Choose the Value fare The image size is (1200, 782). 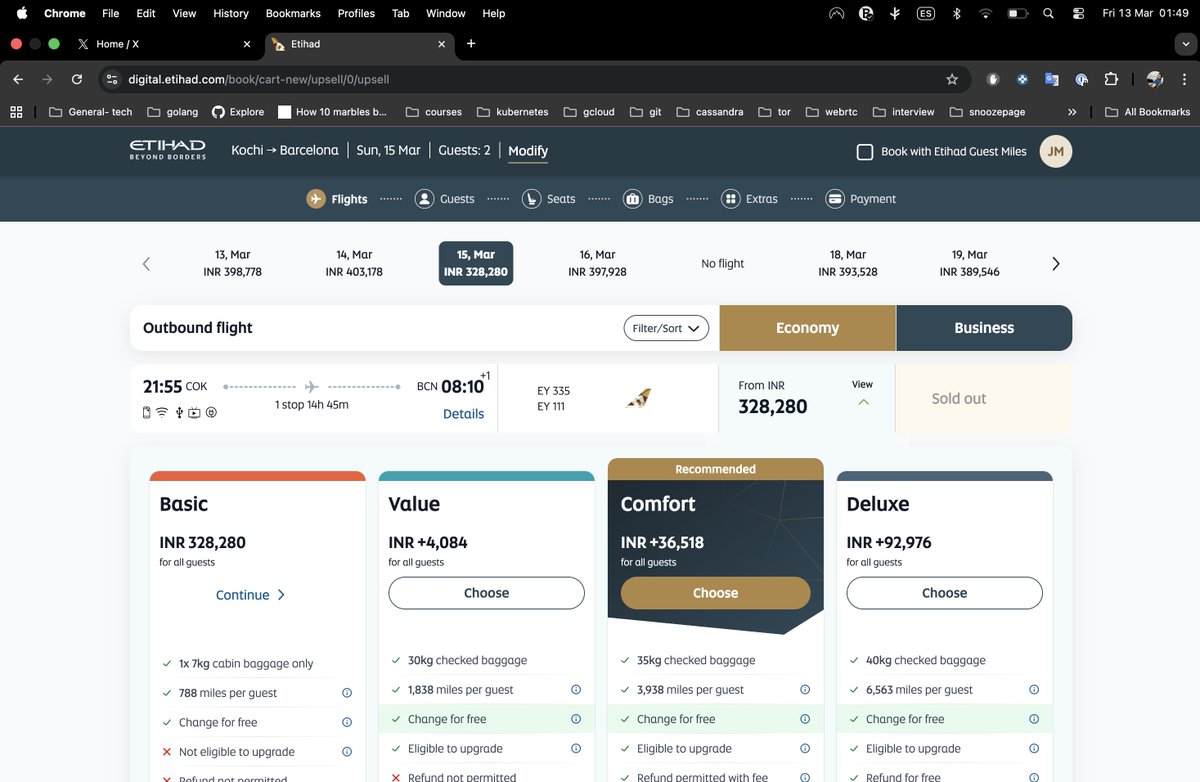486,593
